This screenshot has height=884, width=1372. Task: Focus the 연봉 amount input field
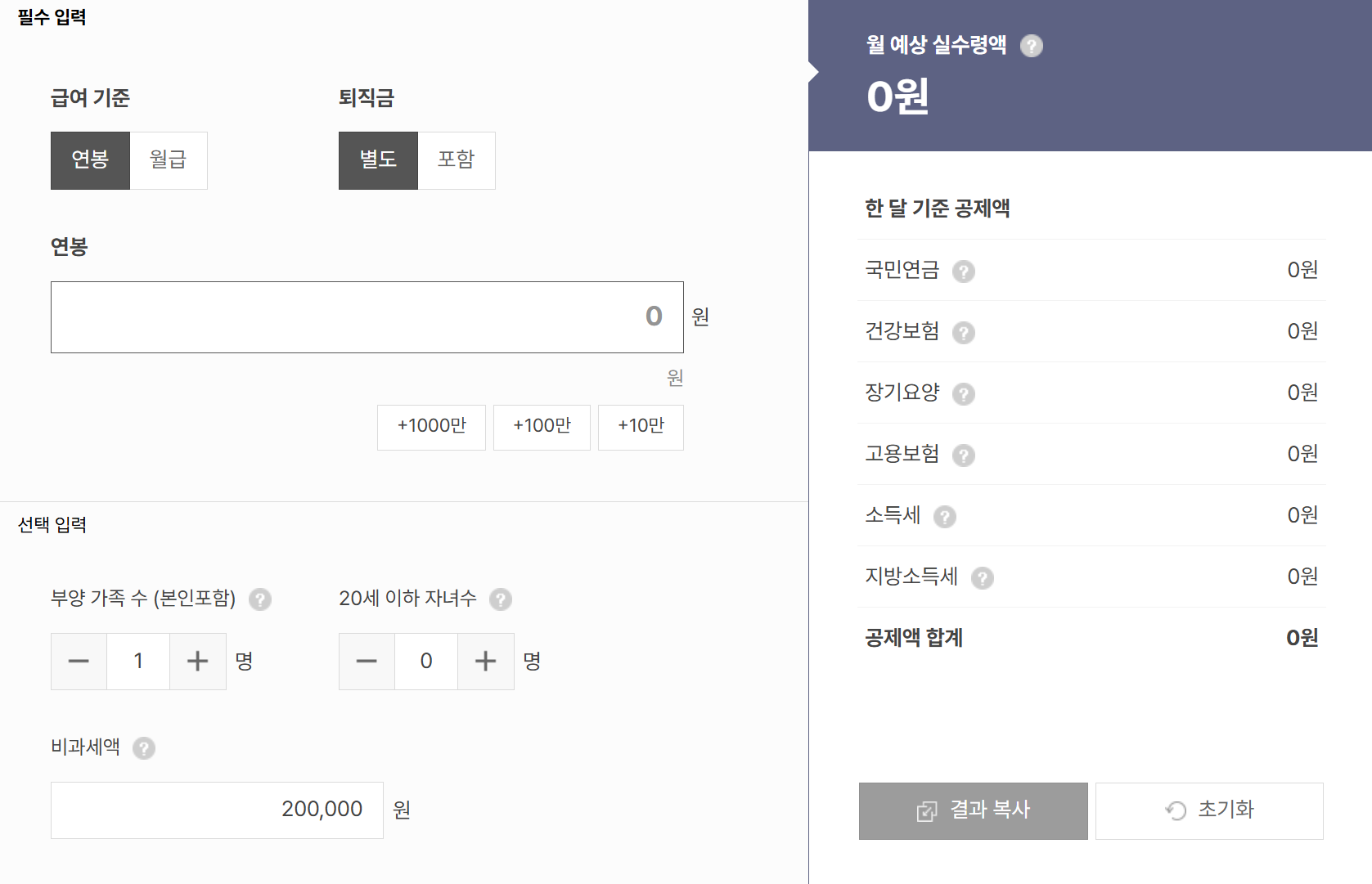pyautogui.click(x=367, y=317)
